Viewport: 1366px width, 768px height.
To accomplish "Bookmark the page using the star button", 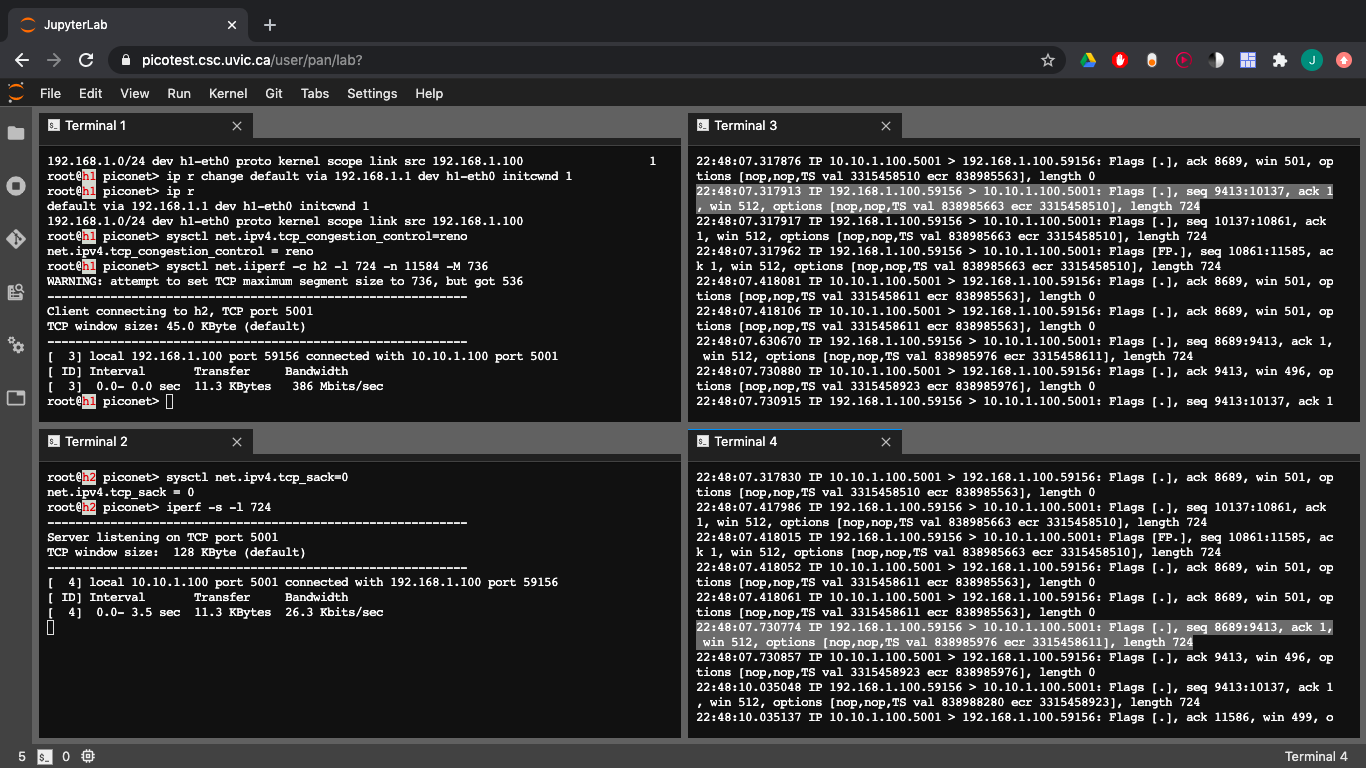I will 1047,60.
